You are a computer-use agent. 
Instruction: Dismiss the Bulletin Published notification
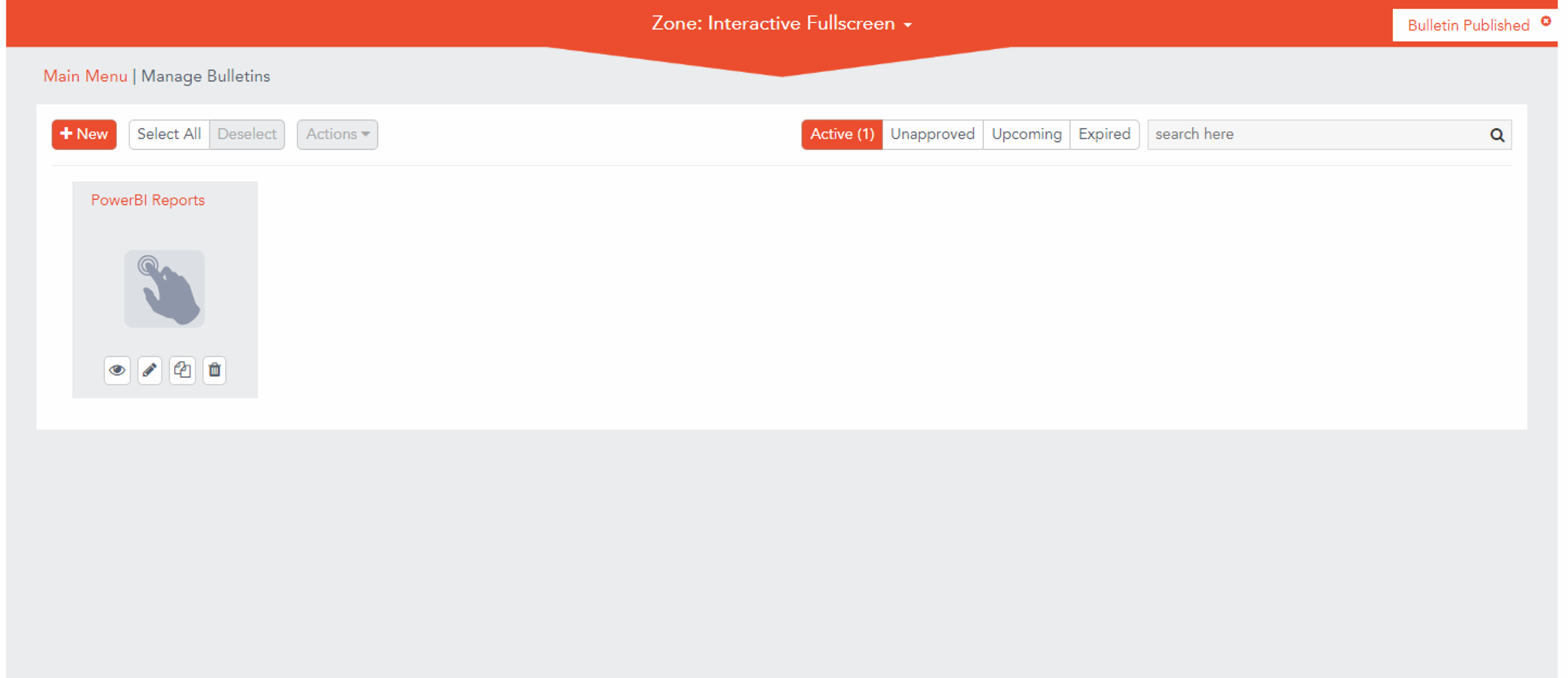tap(1545, 21)
